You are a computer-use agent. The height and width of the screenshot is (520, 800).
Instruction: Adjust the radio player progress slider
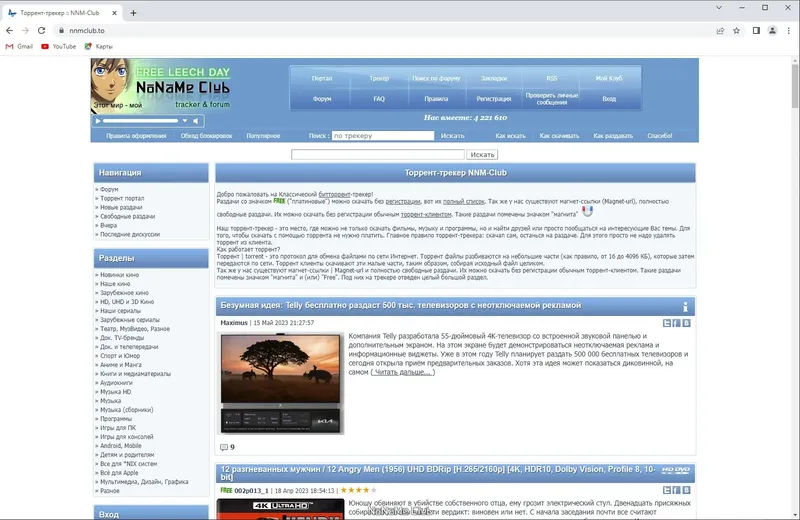click(140, 121)
